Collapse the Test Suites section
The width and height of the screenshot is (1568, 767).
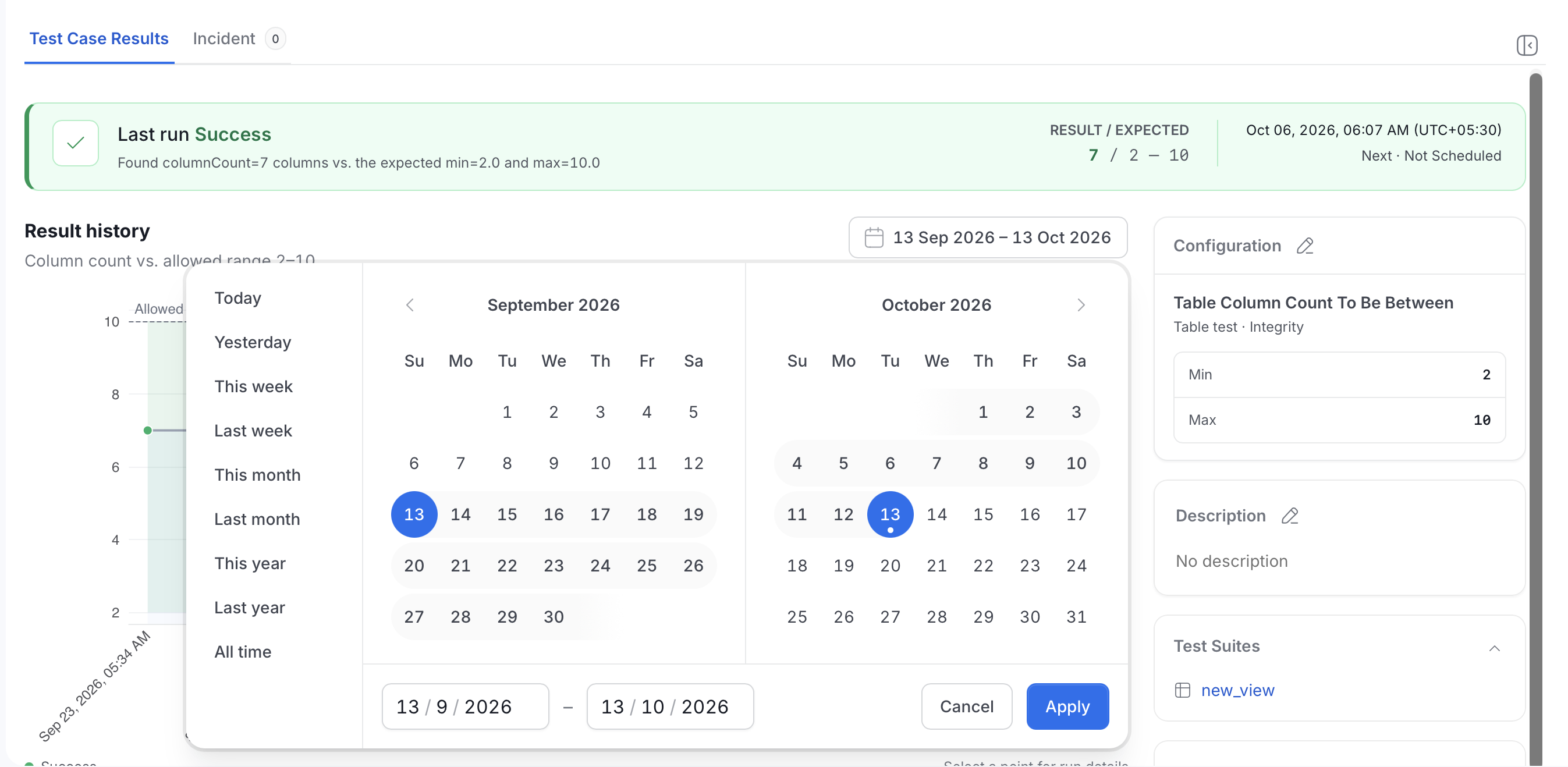click(1493, 648)
